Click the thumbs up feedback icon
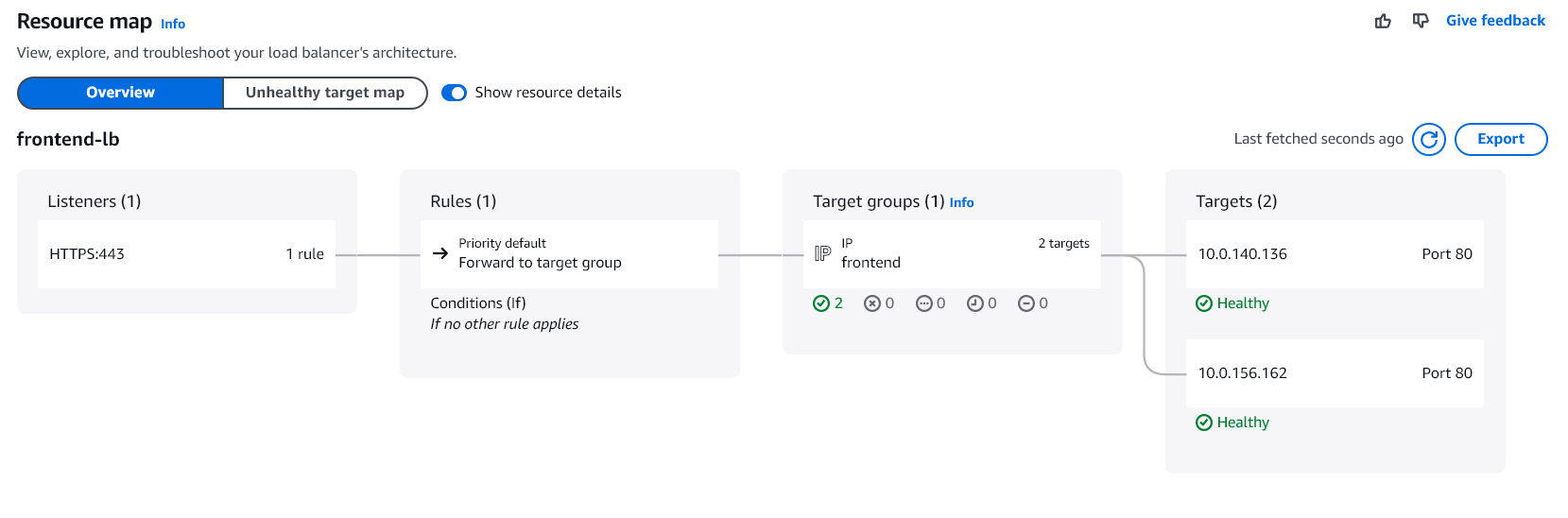 click(x=1383, y=21)
